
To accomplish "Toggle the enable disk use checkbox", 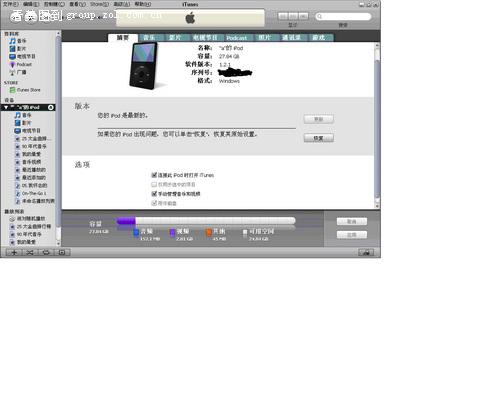I will [154, 203].
